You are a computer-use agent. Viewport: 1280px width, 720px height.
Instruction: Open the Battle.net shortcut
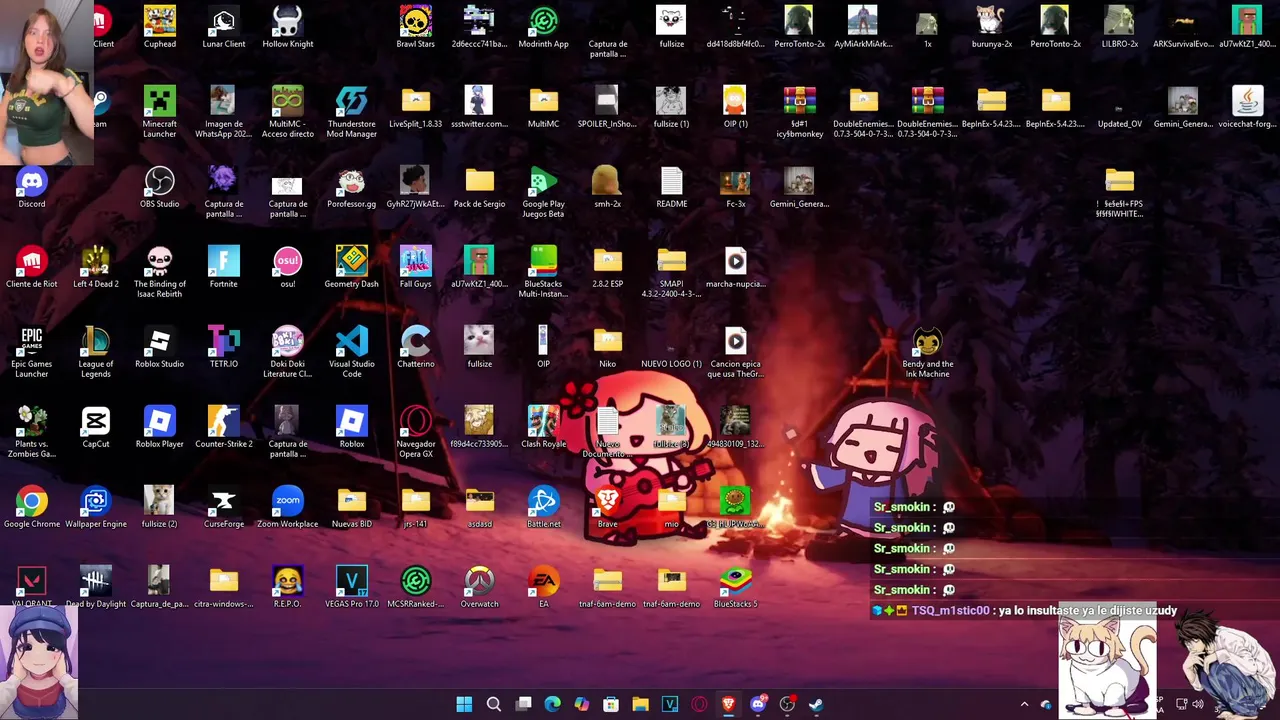[544, 507]
